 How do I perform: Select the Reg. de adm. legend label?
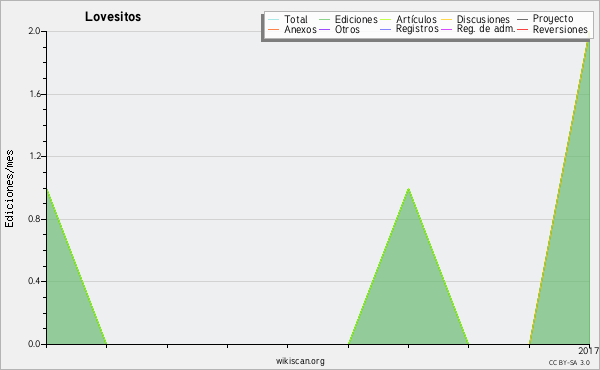point(486,29)
